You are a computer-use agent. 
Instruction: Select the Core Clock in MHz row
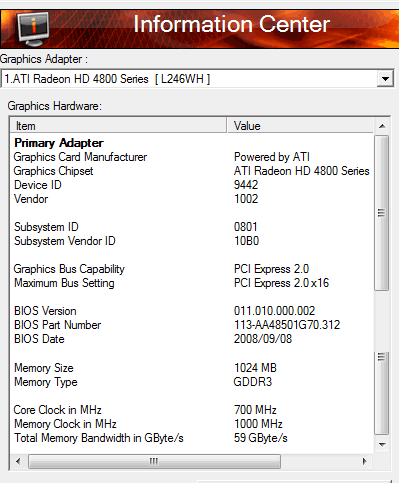tap(192, 410)
